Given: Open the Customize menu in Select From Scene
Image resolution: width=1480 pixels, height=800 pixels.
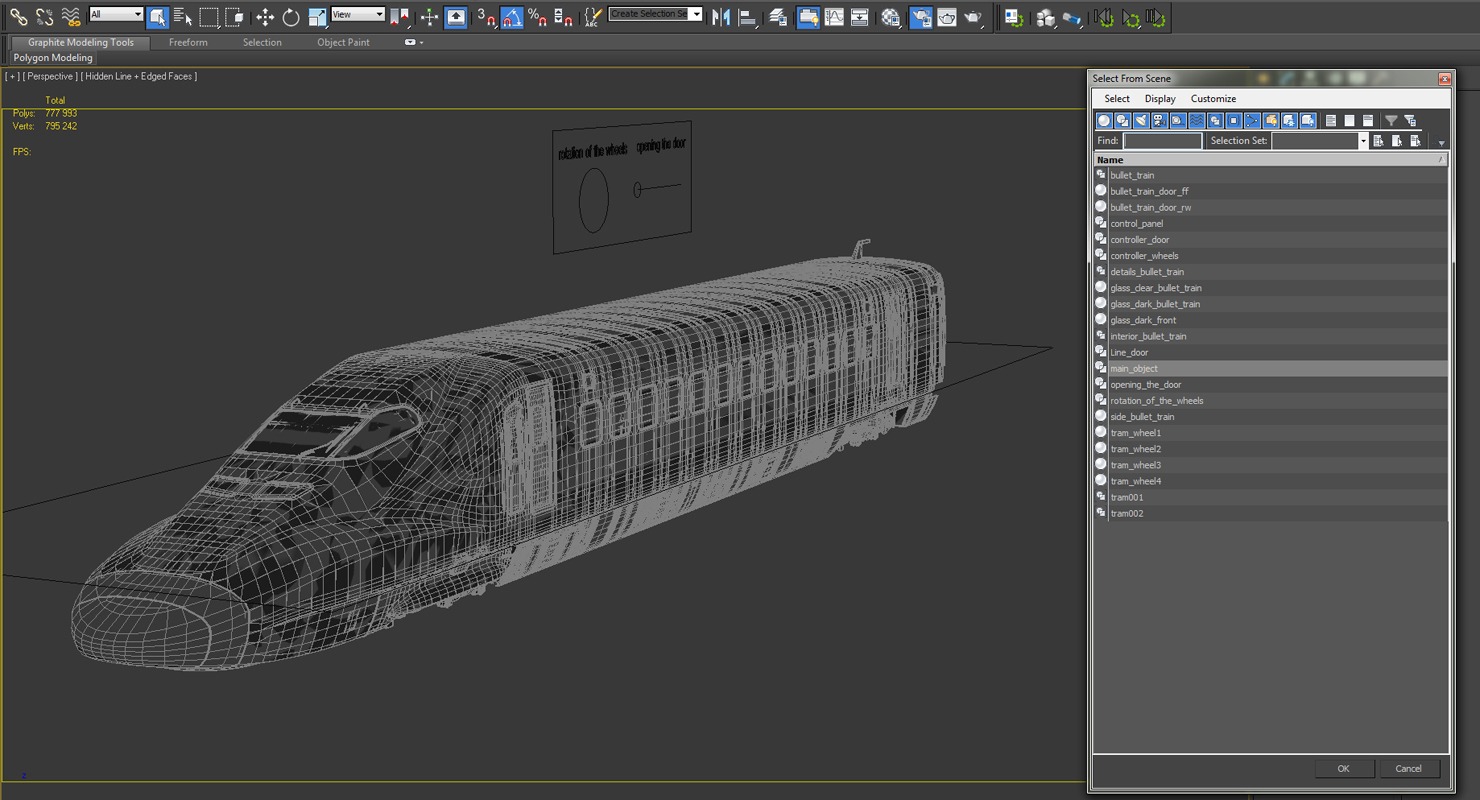Looking at the screenshot, I should tap(1213, 99).
